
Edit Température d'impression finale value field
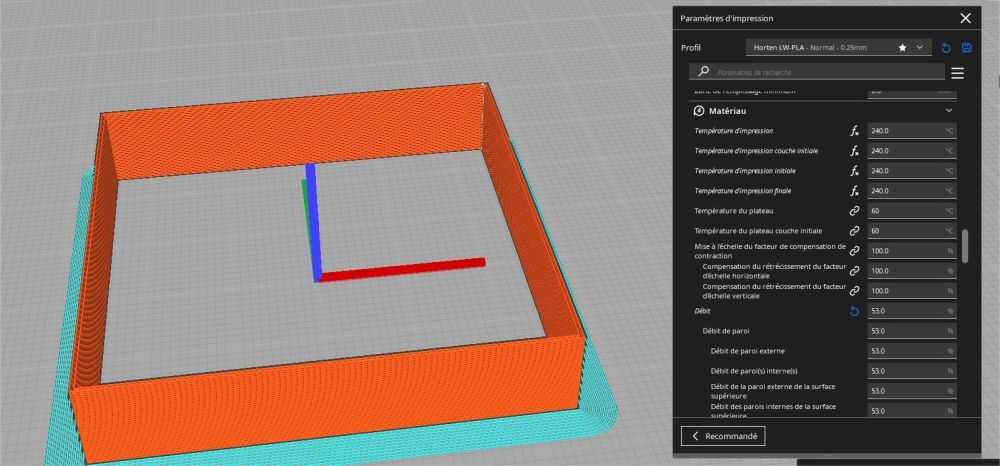pyautogui.click(x=912, y=191)
